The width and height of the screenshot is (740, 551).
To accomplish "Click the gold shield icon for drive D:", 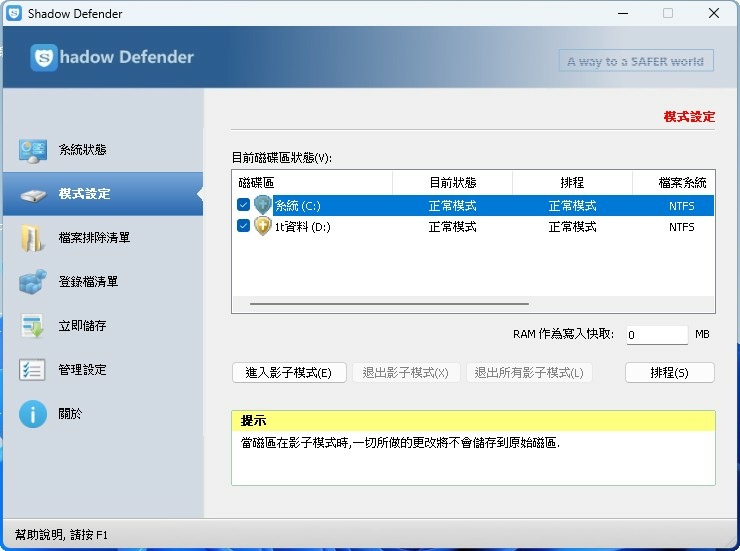I will [262, 226].
